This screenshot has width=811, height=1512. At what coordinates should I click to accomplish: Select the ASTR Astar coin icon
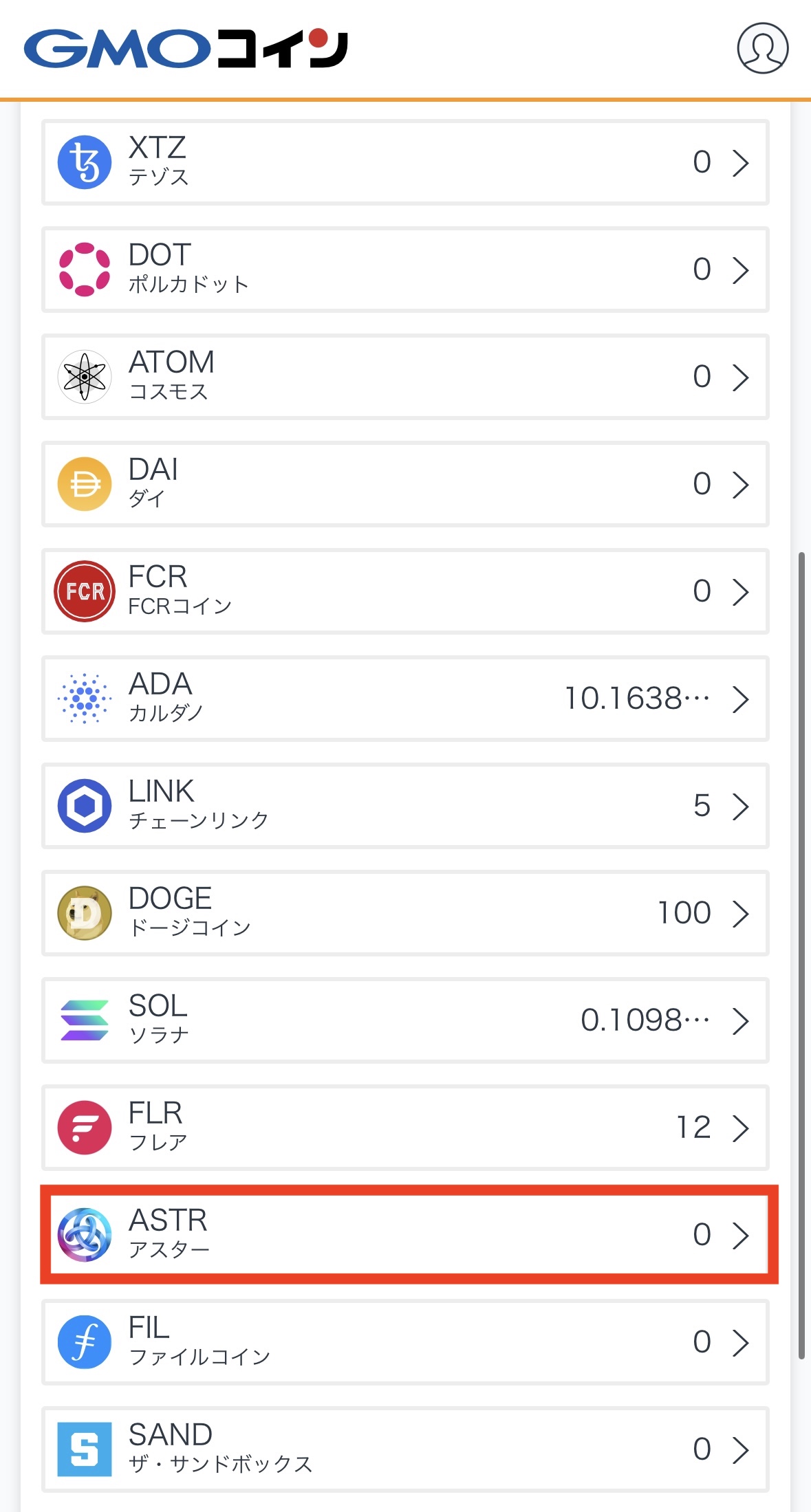[85, 1235]
